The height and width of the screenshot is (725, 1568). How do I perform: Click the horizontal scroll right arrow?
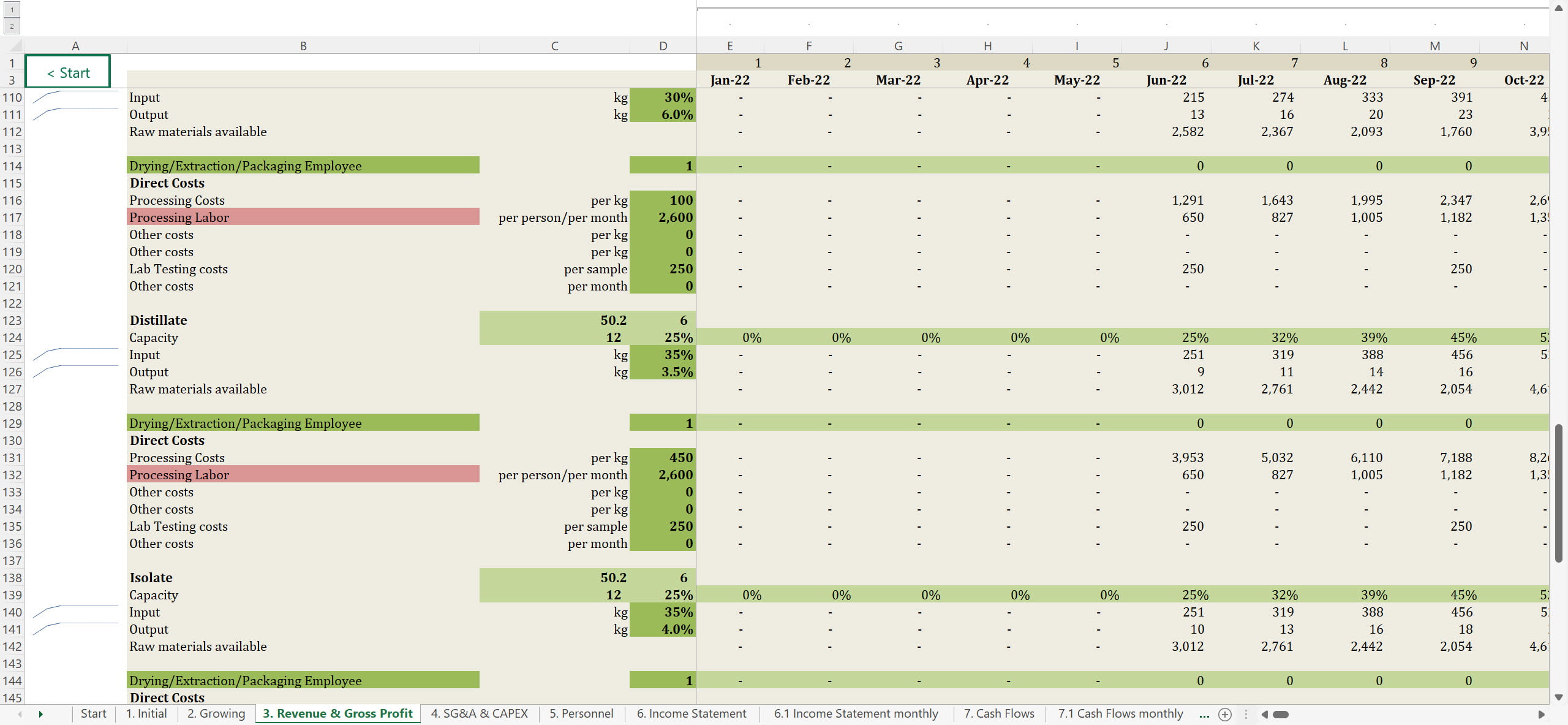tap(1541, 714)
